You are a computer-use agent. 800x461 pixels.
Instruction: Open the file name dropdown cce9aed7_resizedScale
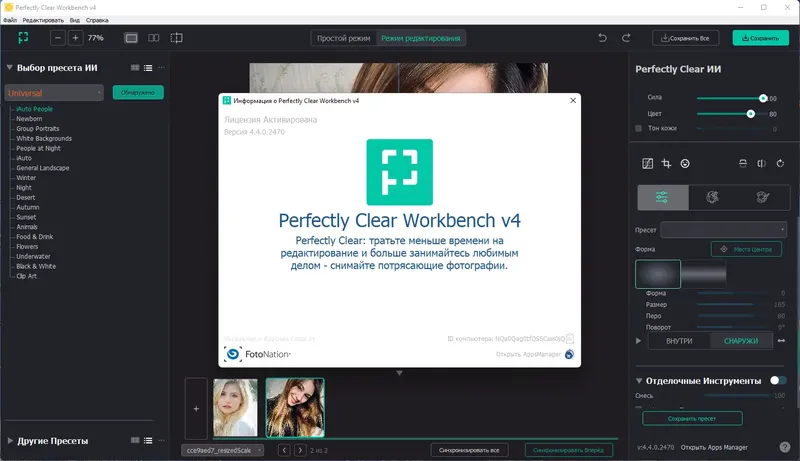click(x=223, y=450)
